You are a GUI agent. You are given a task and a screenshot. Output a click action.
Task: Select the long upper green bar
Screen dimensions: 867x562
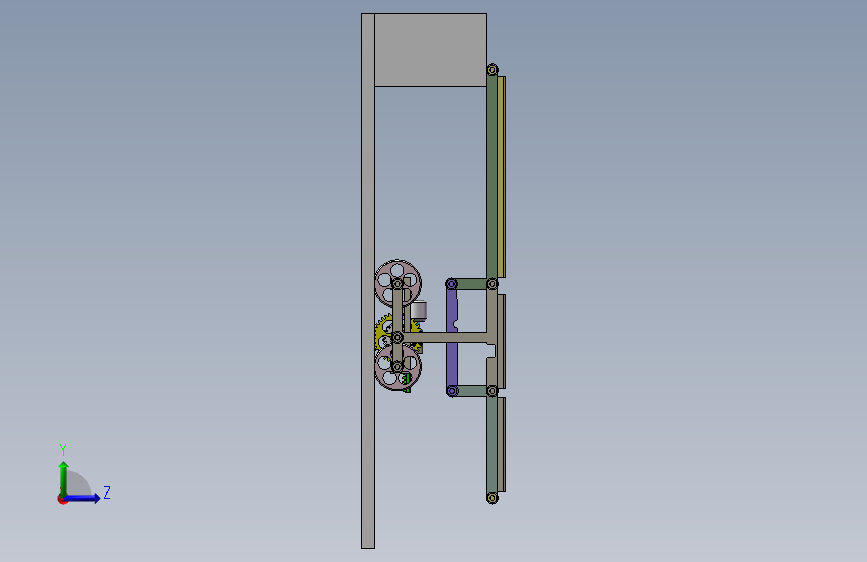pos(492,177)
